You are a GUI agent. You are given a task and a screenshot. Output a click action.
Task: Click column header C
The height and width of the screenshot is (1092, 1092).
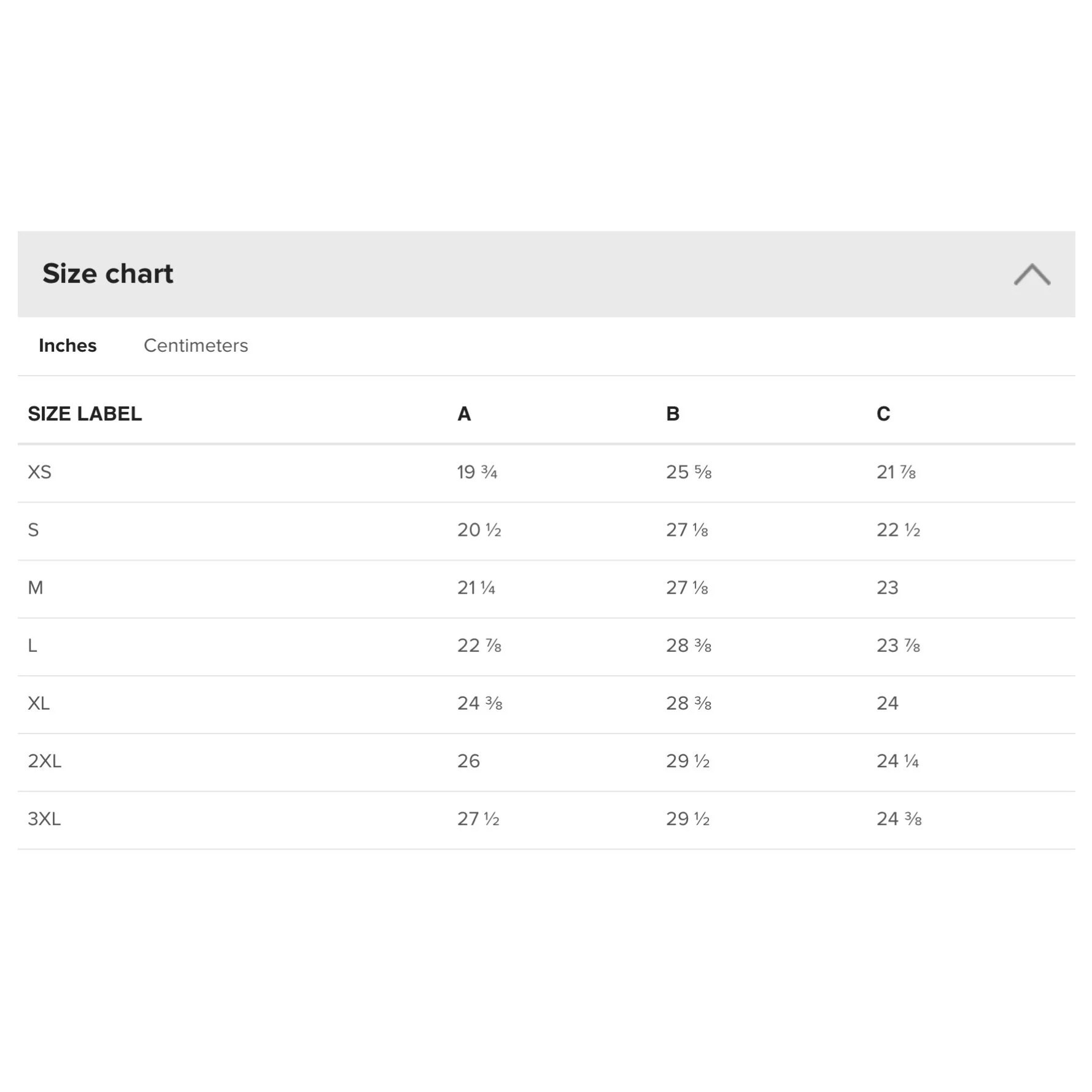[883, 414]
